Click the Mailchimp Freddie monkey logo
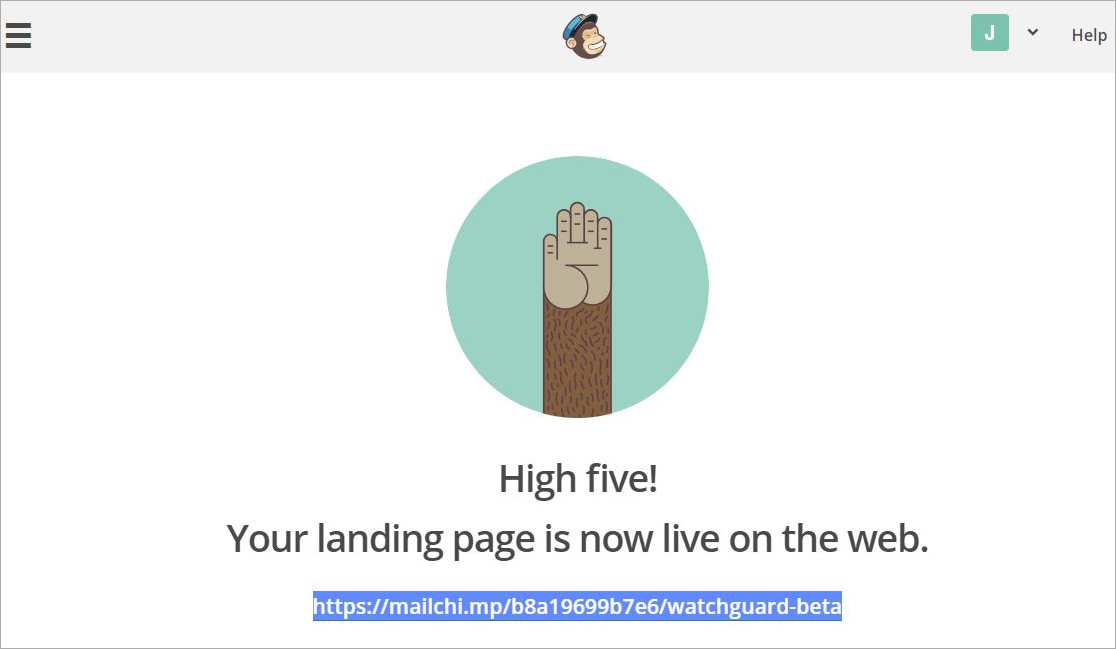1116x649 pixels. tap(584, 36)
